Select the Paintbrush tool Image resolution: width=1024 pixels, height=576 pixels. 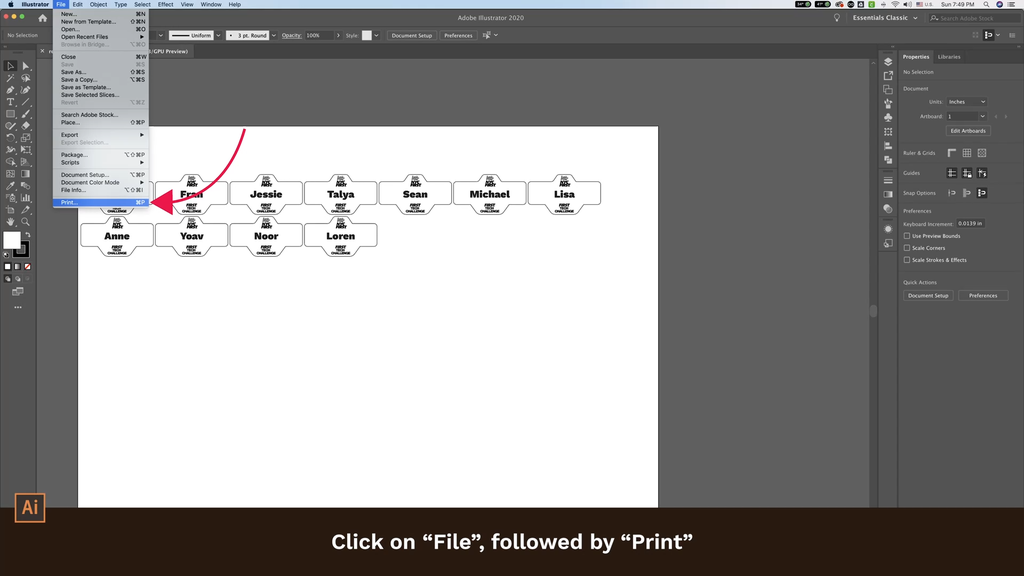click(x=25, y=115)
